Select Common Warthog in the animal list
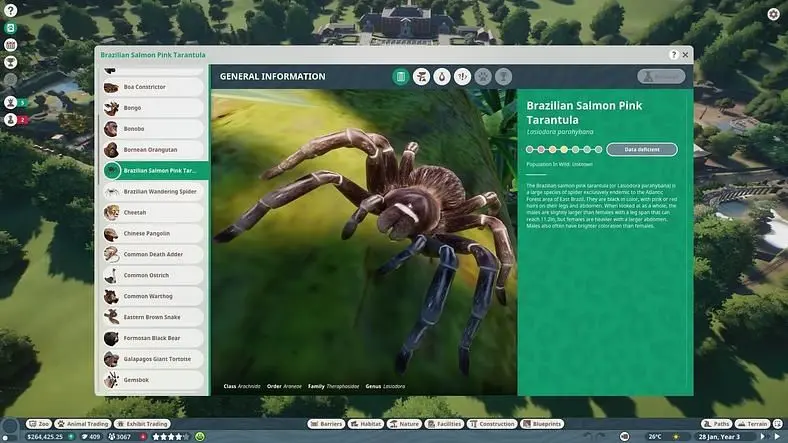Viewport: 788px width, 443px height. point(154,296)
